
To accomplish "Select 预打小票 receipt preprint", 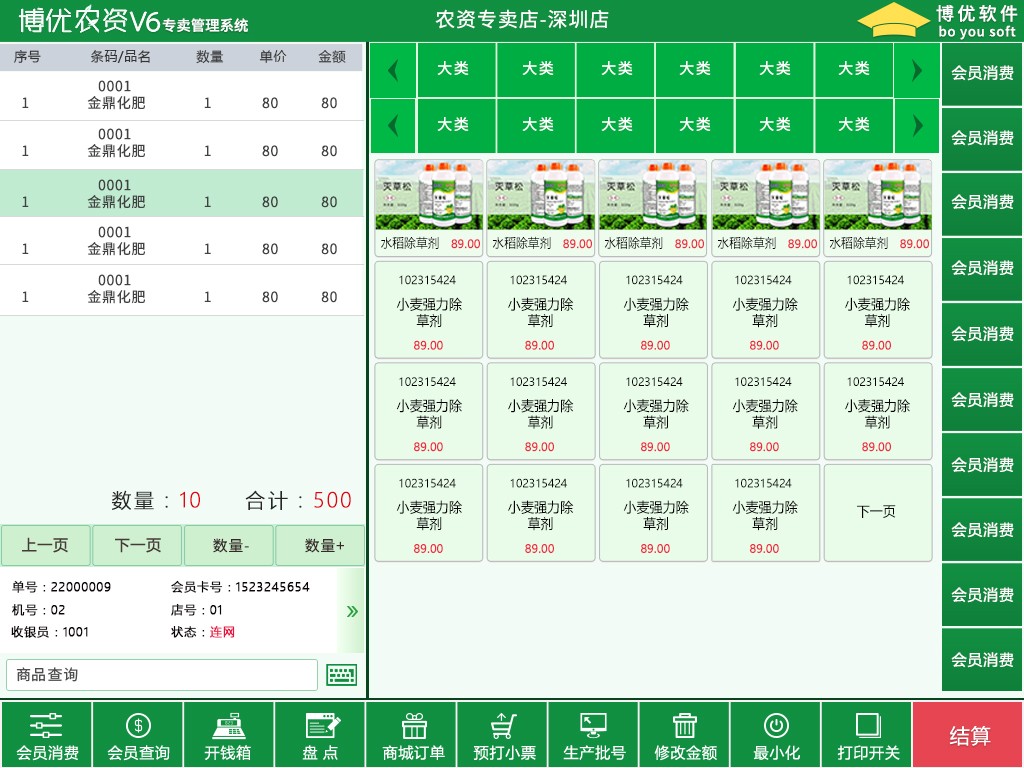I will coord(502,735).
